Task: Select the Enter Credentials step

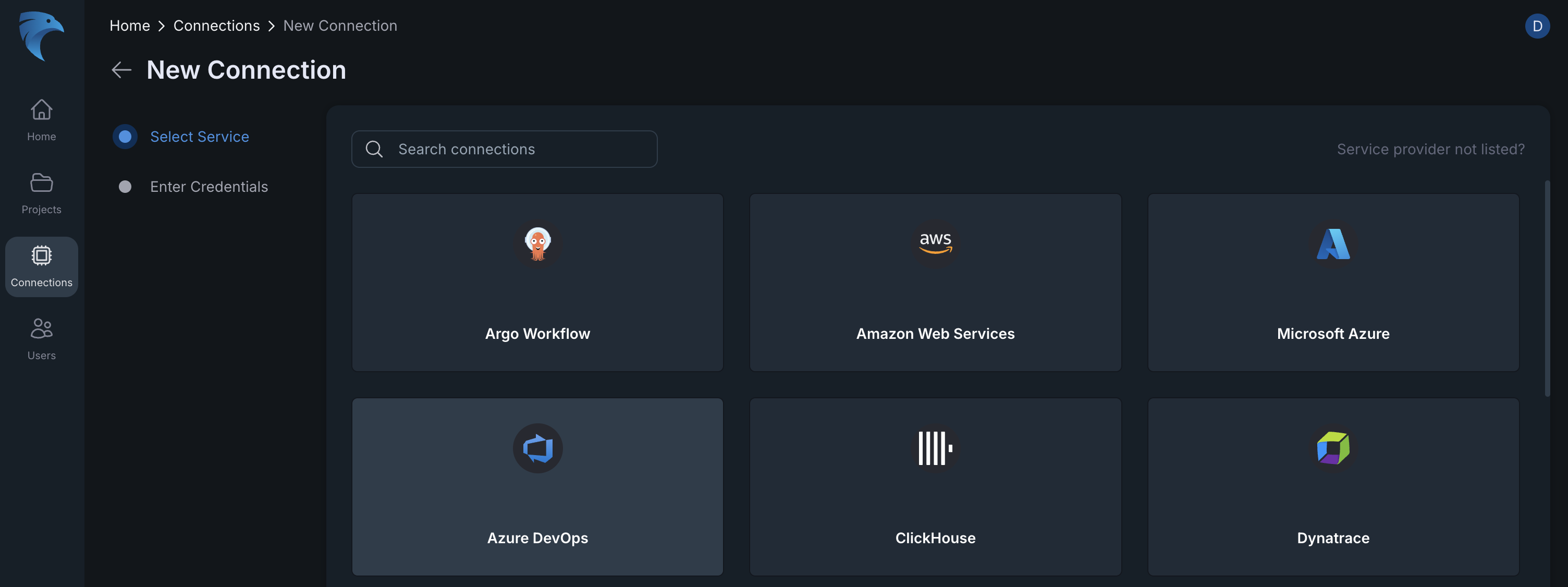Action: coord(208,186)
